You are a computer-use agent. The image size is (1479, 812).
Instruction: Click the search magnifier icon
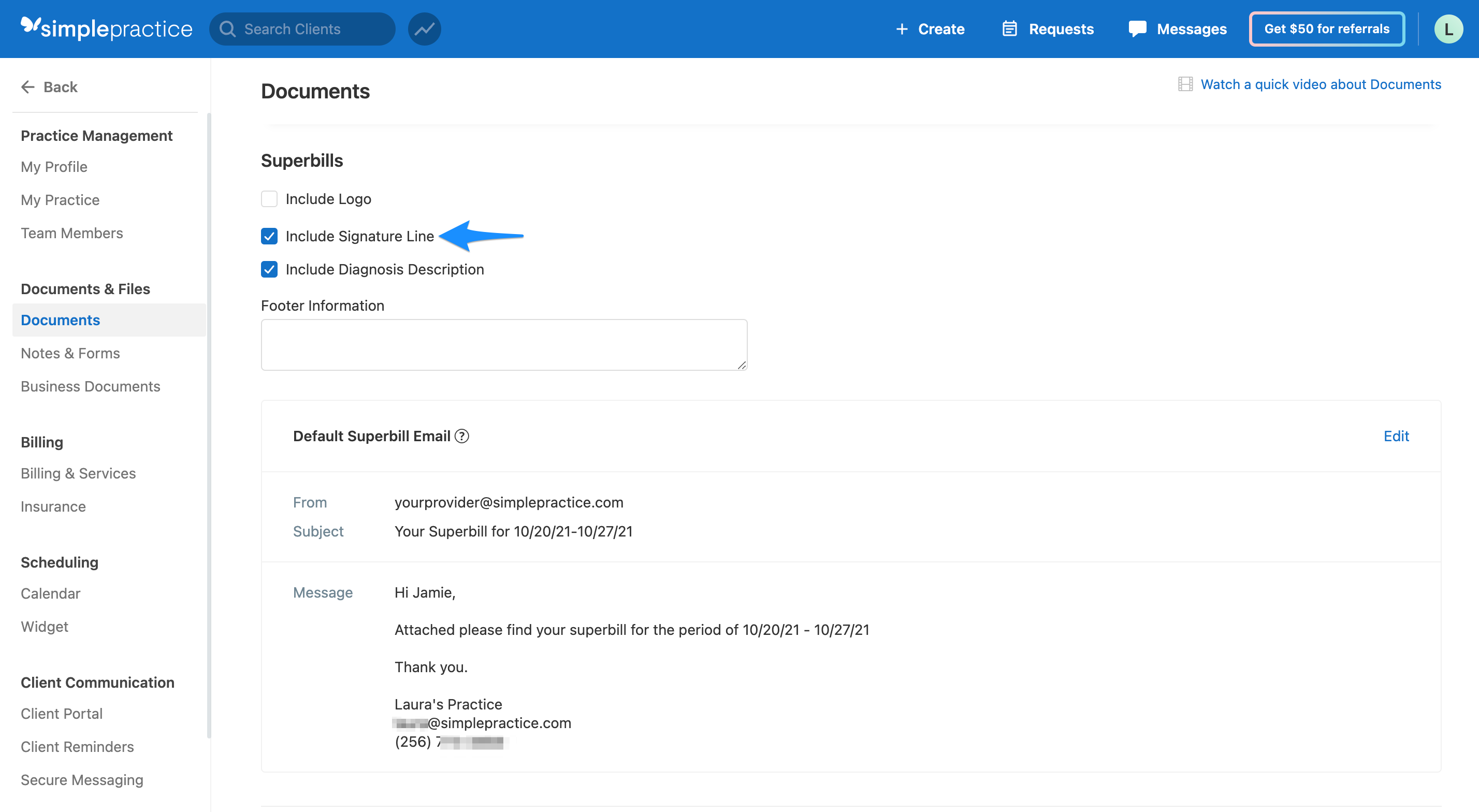coord(228,28)
